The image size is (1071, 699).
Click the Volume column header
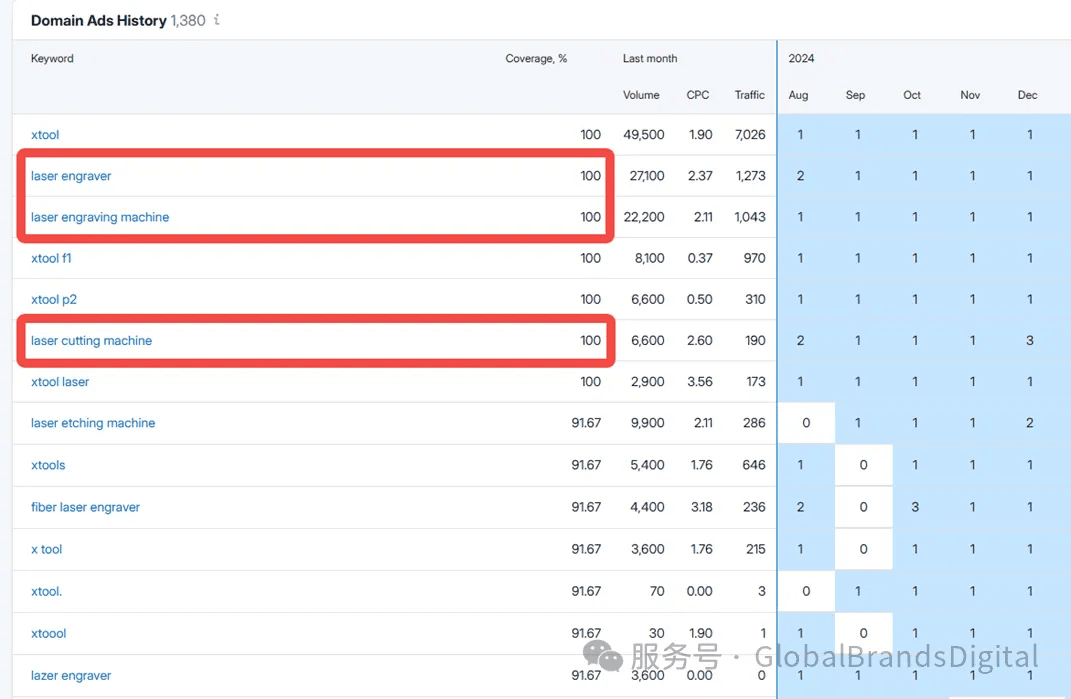tap(641, 95)
